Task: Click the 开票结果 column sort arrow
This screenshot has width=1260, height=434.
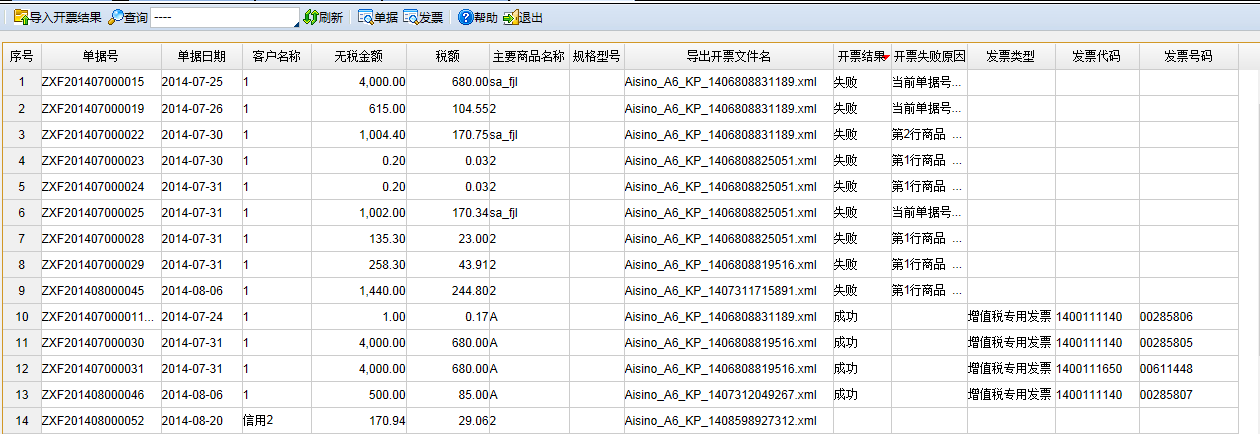Action: point(885,58)
